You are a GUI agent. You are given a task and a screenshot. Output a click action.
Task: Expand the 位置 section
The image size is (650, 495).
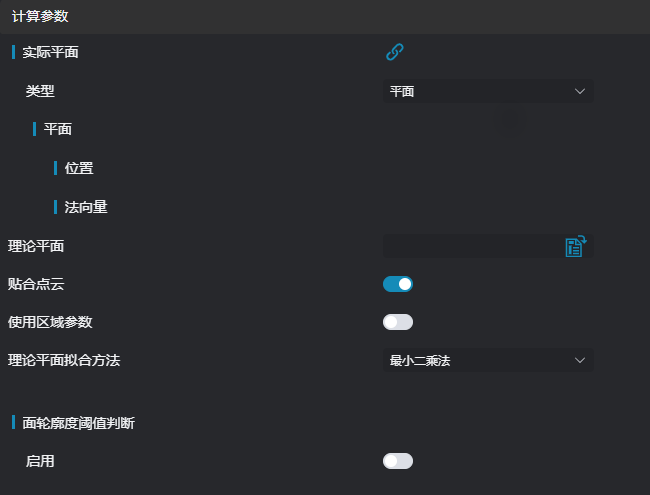79,168
